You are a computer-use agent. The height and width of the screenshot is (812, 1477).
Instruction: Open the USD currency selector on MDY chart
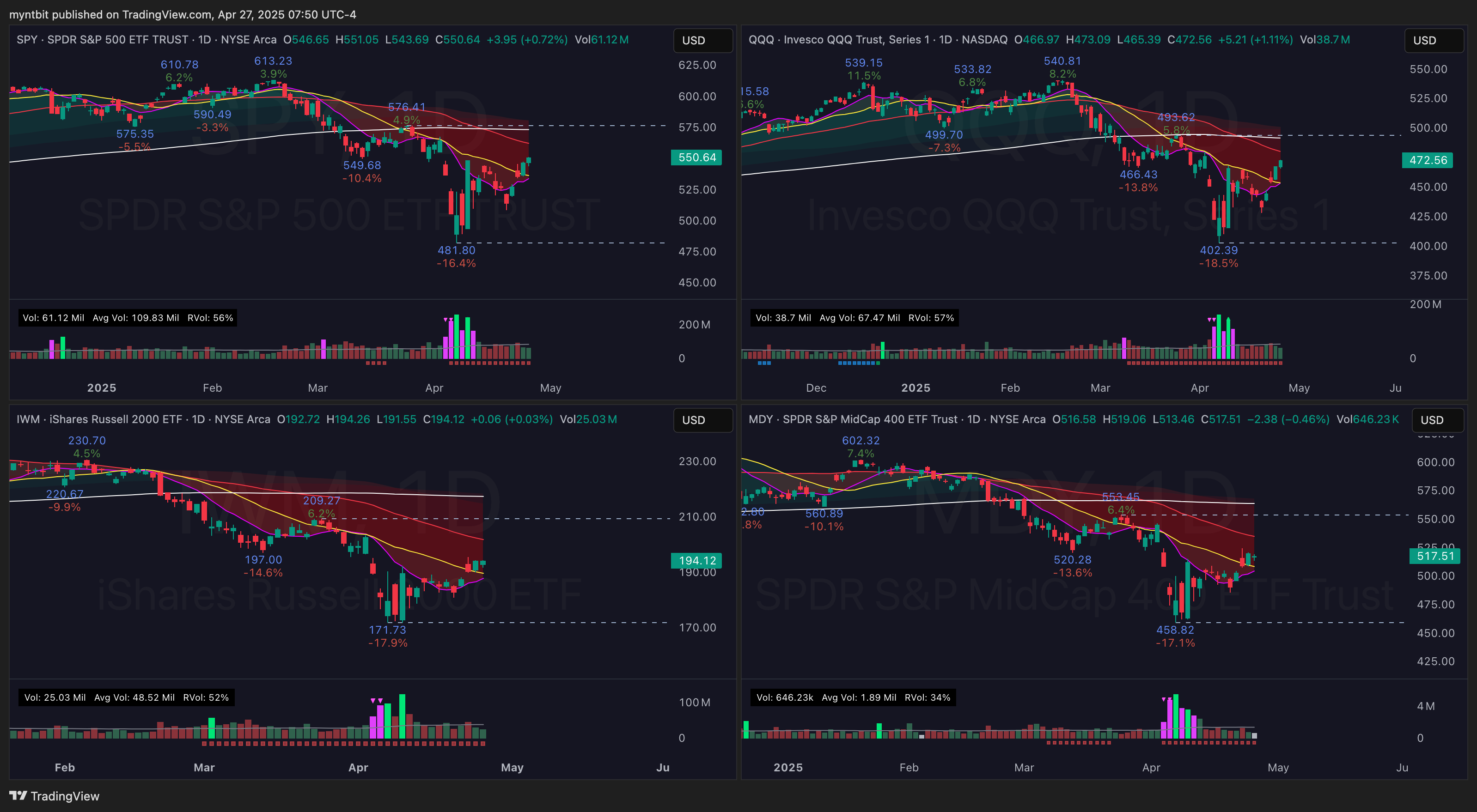[x=1438, y=420]
